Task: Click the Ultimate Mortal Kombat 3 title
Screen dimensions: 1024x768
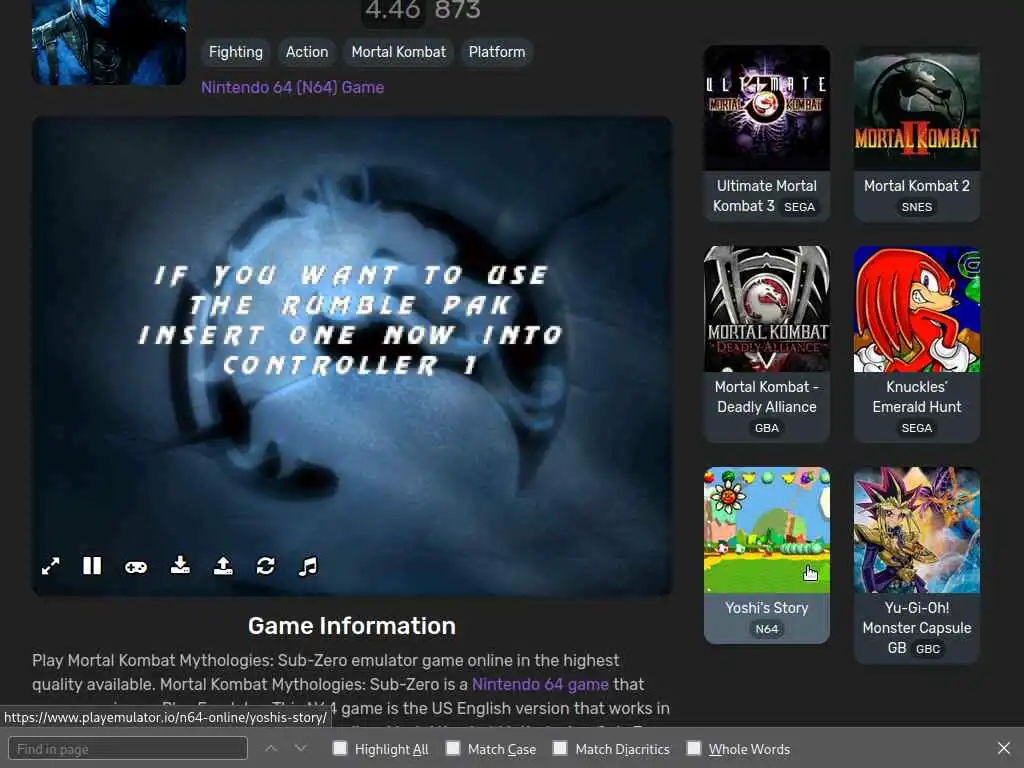Action: coord(765,196)
